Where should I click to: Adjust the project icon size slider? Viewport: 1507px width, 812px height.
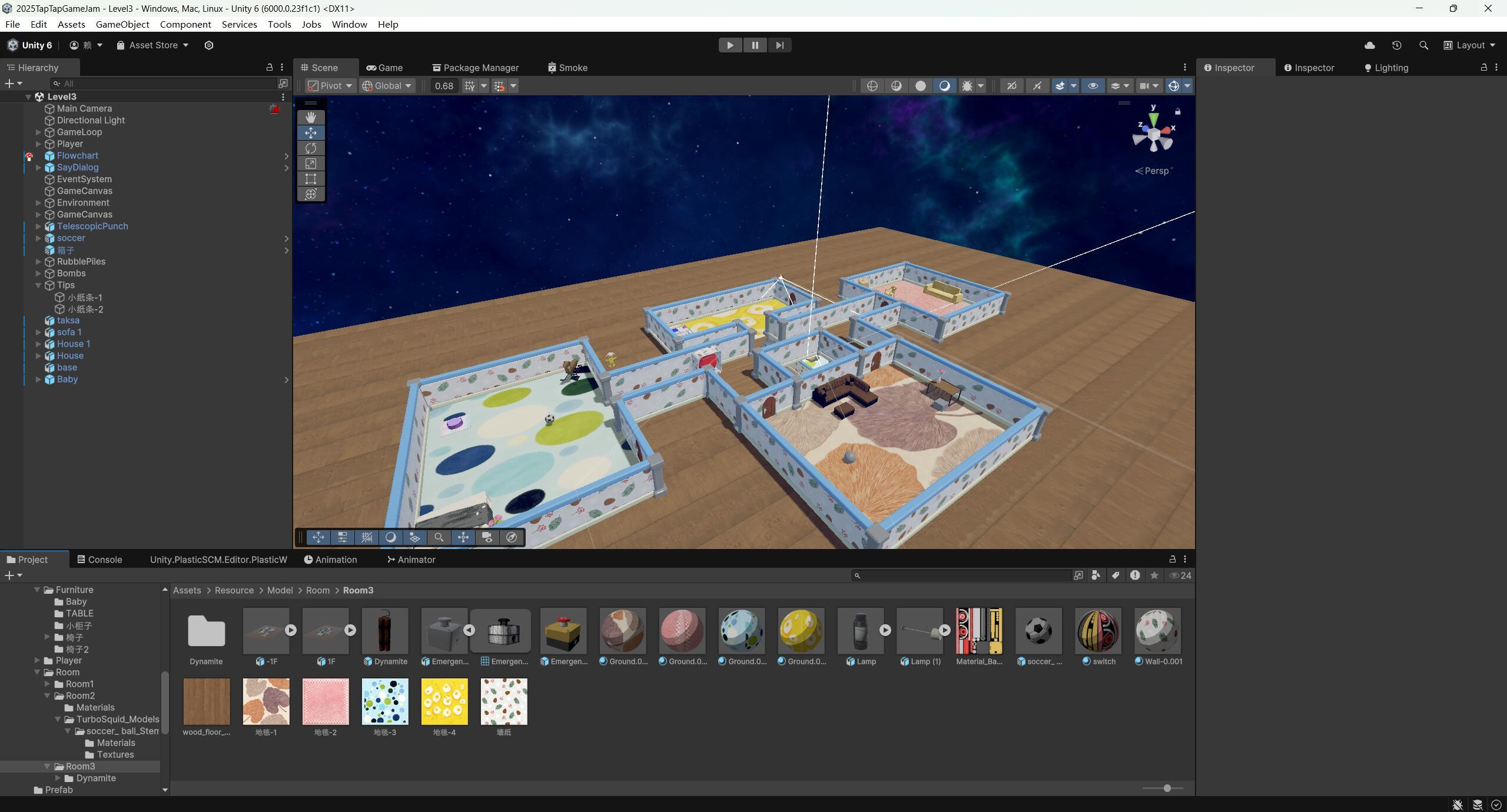1166,788
